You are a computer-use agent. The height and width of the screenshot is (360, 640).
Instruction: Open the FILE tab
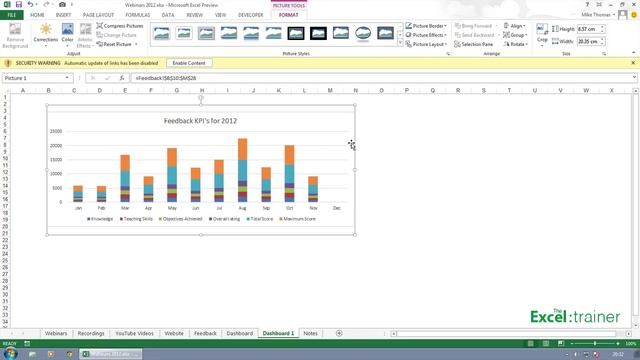point(12,15)
